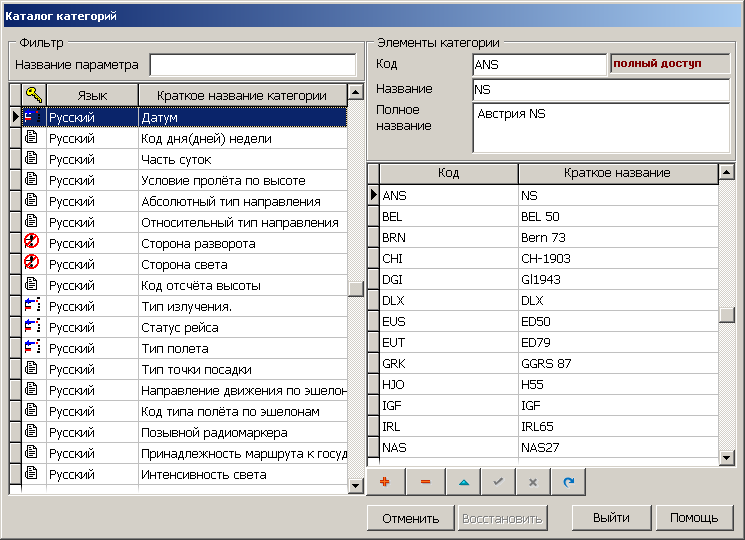Click the down arrow of elements scrollbar

click(x=727, y=457)
